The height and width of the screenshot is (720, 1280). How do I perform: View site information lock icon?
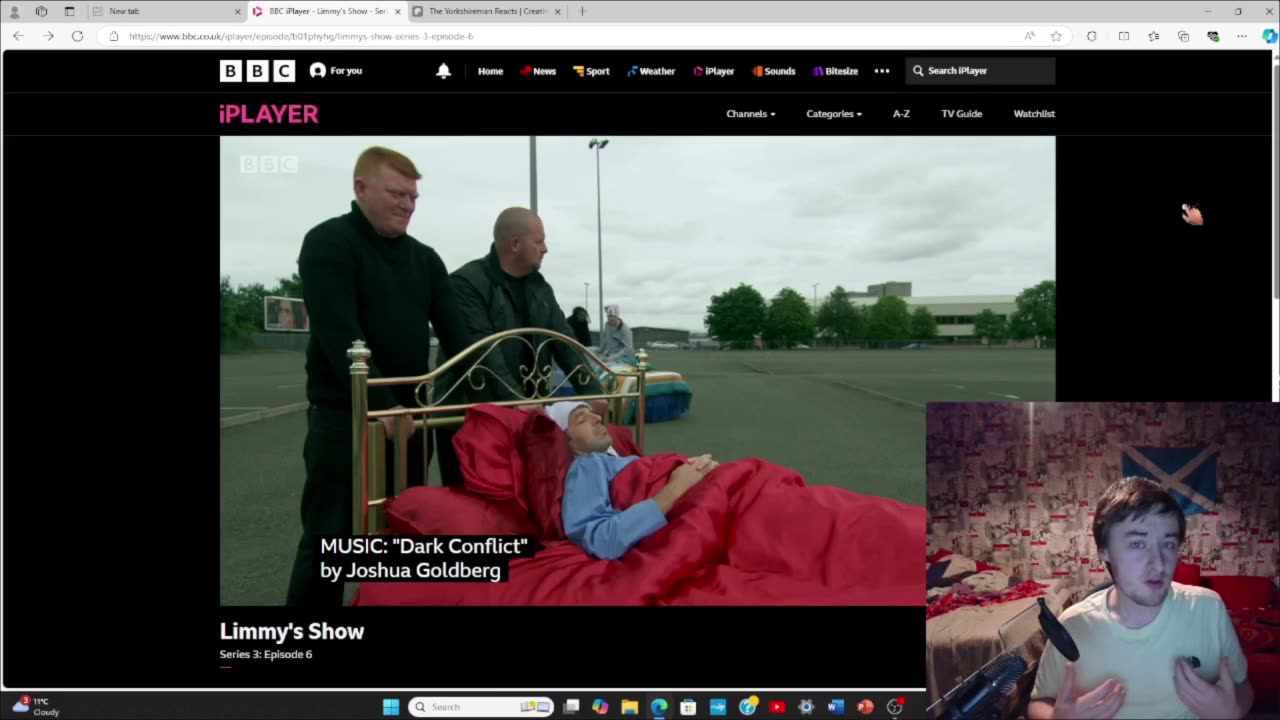tap(113, 36)
